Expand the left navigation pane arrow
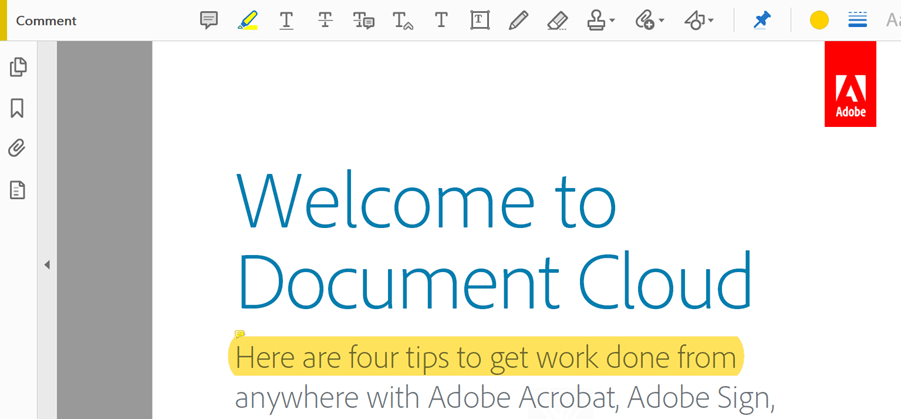Screen dimensions: 901x419 coord(47,264)
